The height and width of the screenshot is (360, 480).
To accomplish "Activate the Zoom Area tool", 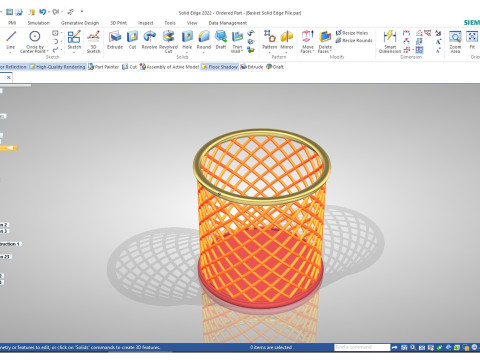I will 455,41.
